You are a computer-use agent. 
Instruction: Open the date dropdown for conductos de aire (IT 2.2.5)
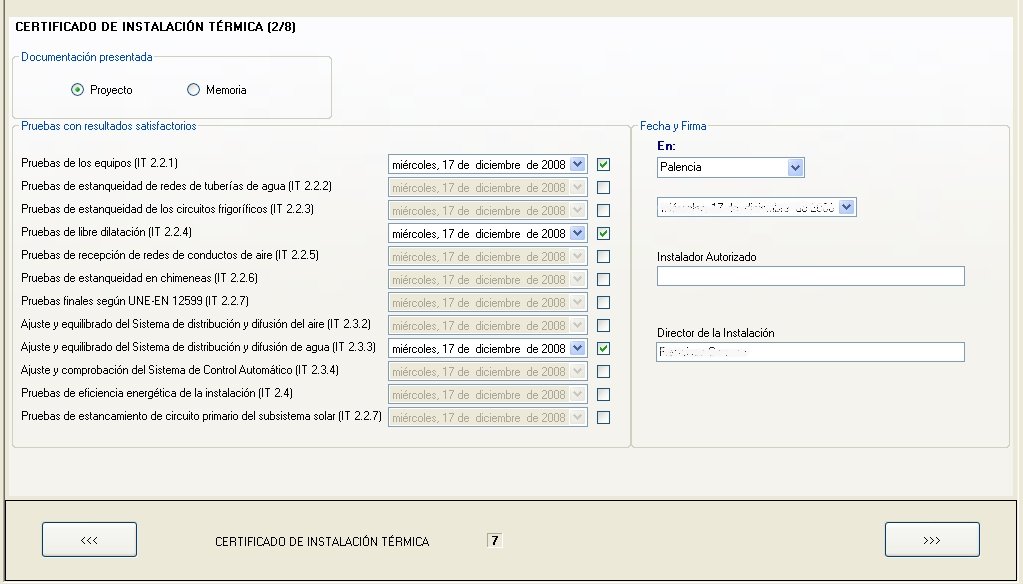[x=577, y=256]
